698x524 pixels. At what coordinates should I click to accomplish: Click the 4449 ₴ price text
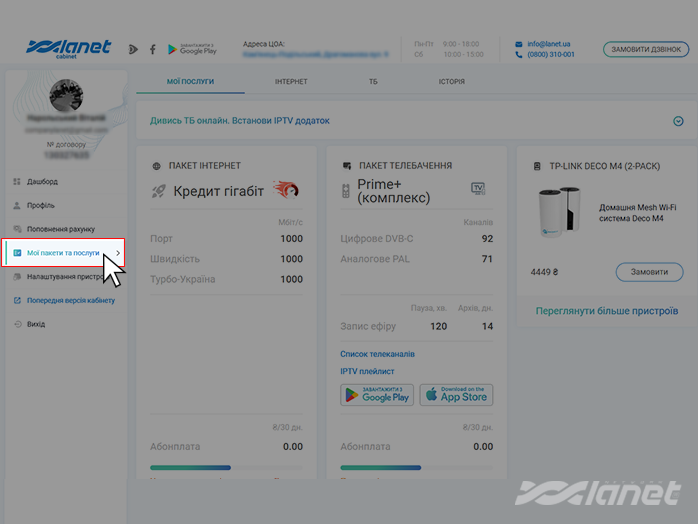(x=544, y=272)
